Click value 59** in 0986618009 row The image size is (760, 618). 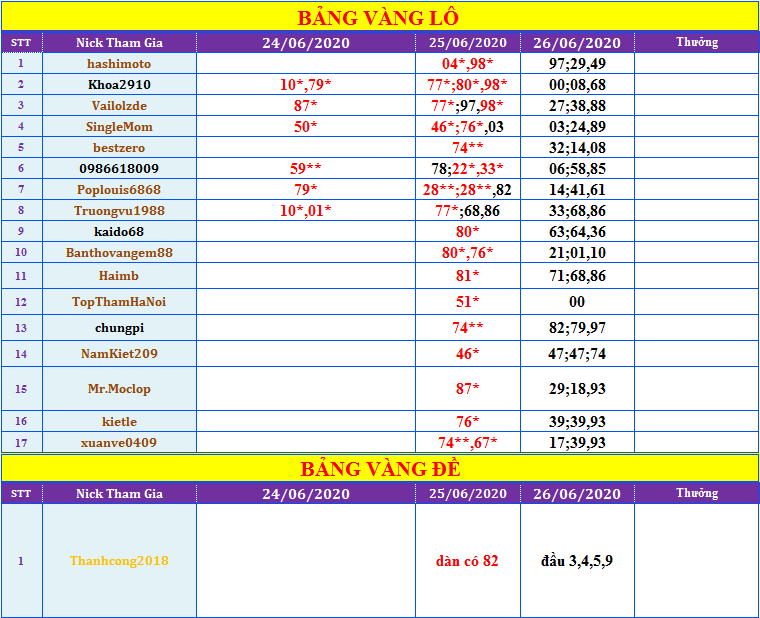(x=306, y=169)
